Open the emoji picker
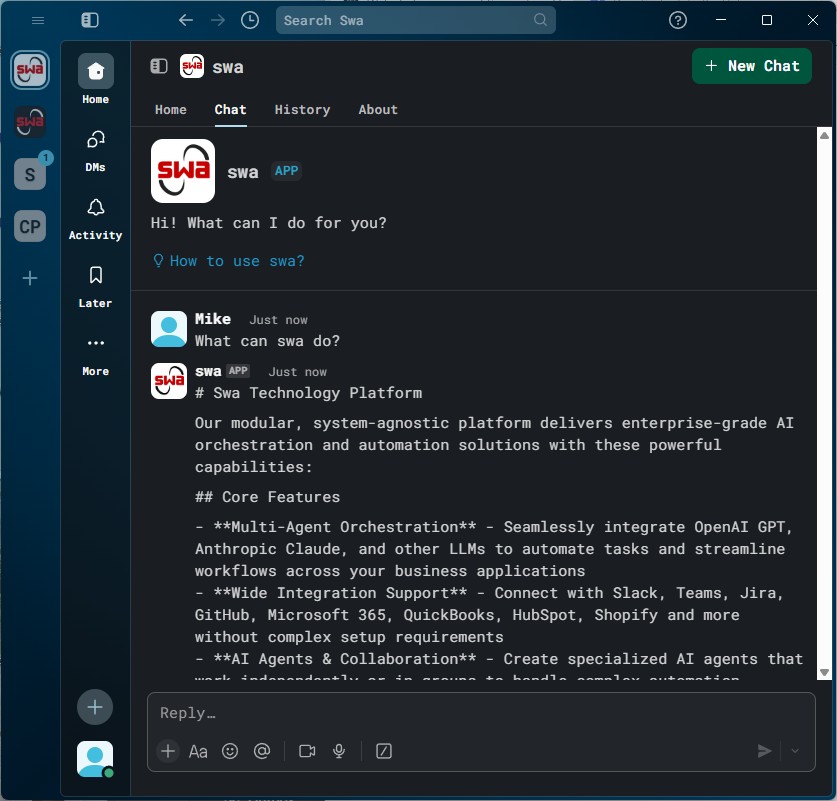Viewport: 837px width, 801px height. click(x=230, y=751)
